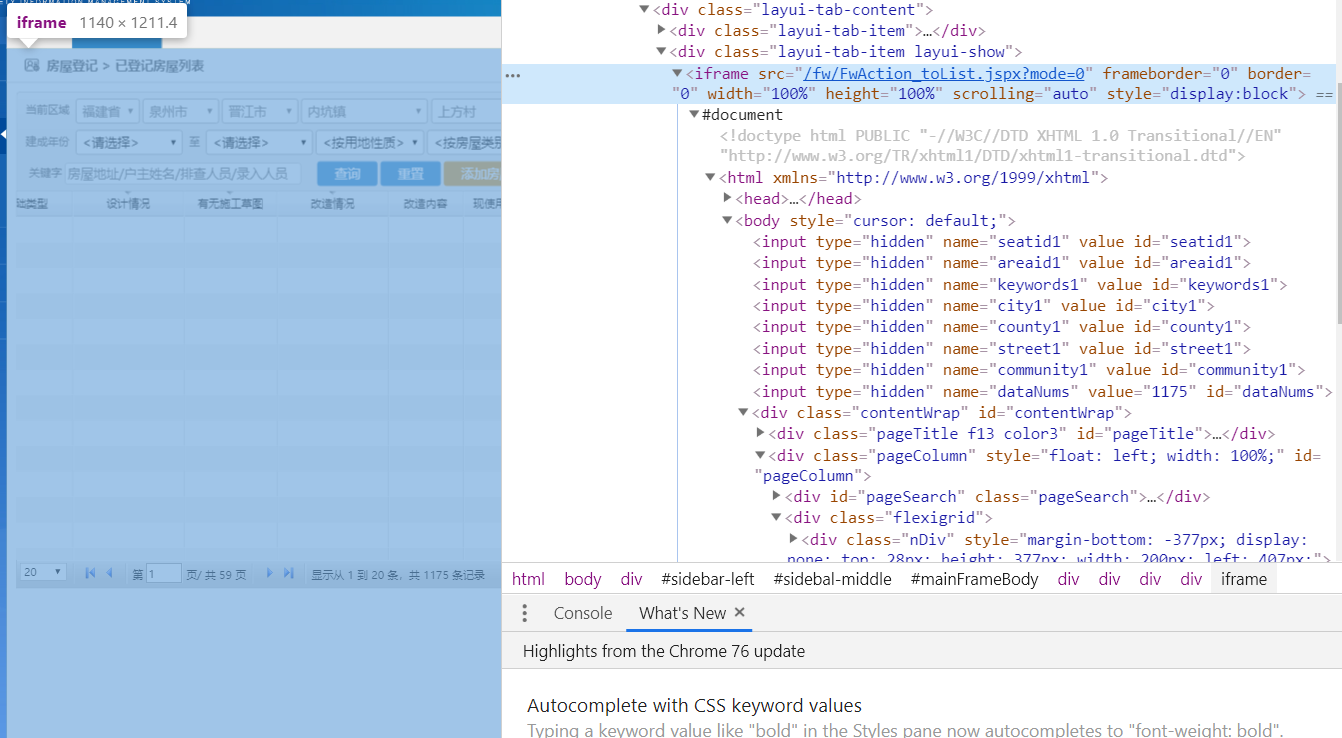Collapse the pageColumn div node
This screenshot has width=1342, height=738.
(761, 456)
